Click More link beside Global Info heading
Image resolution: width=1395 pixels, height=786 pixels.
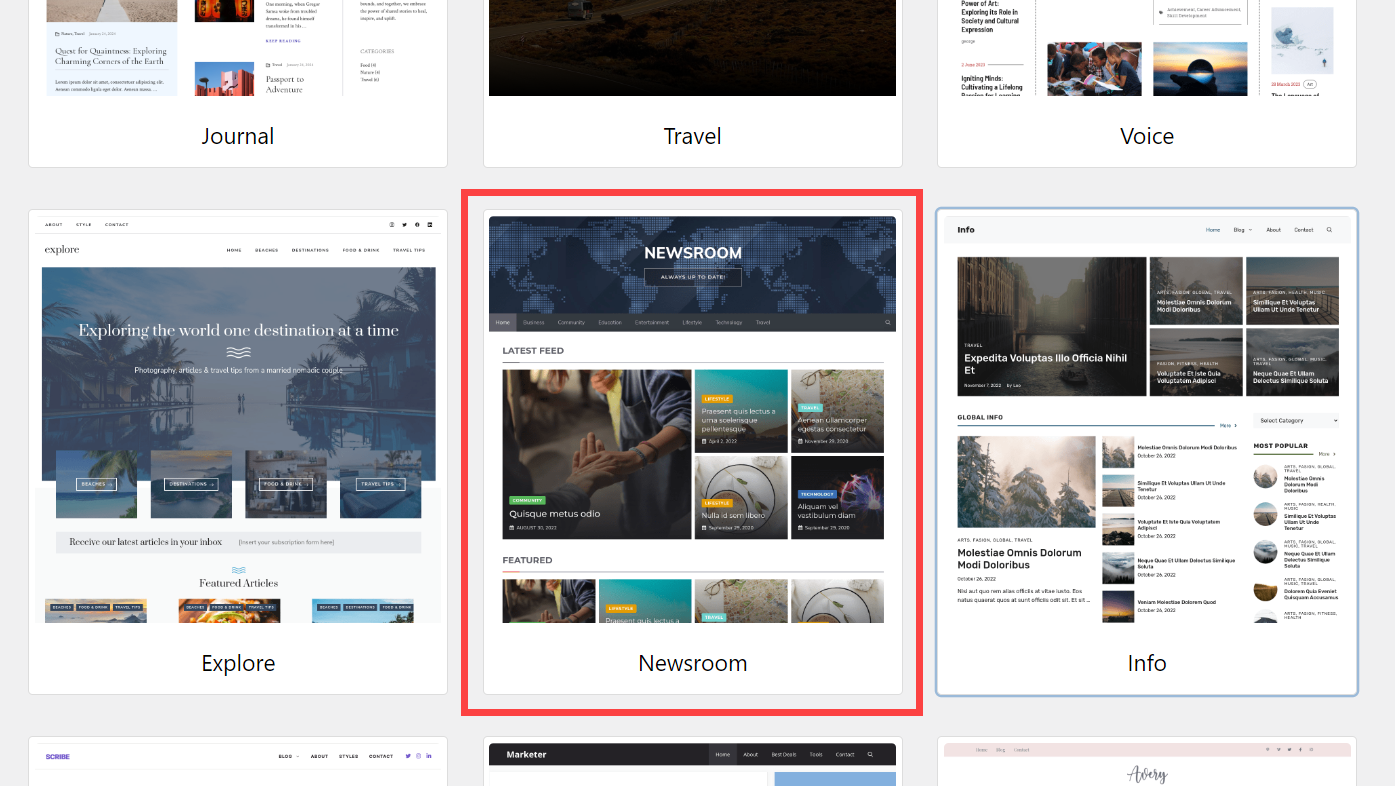coord(1228,425)
